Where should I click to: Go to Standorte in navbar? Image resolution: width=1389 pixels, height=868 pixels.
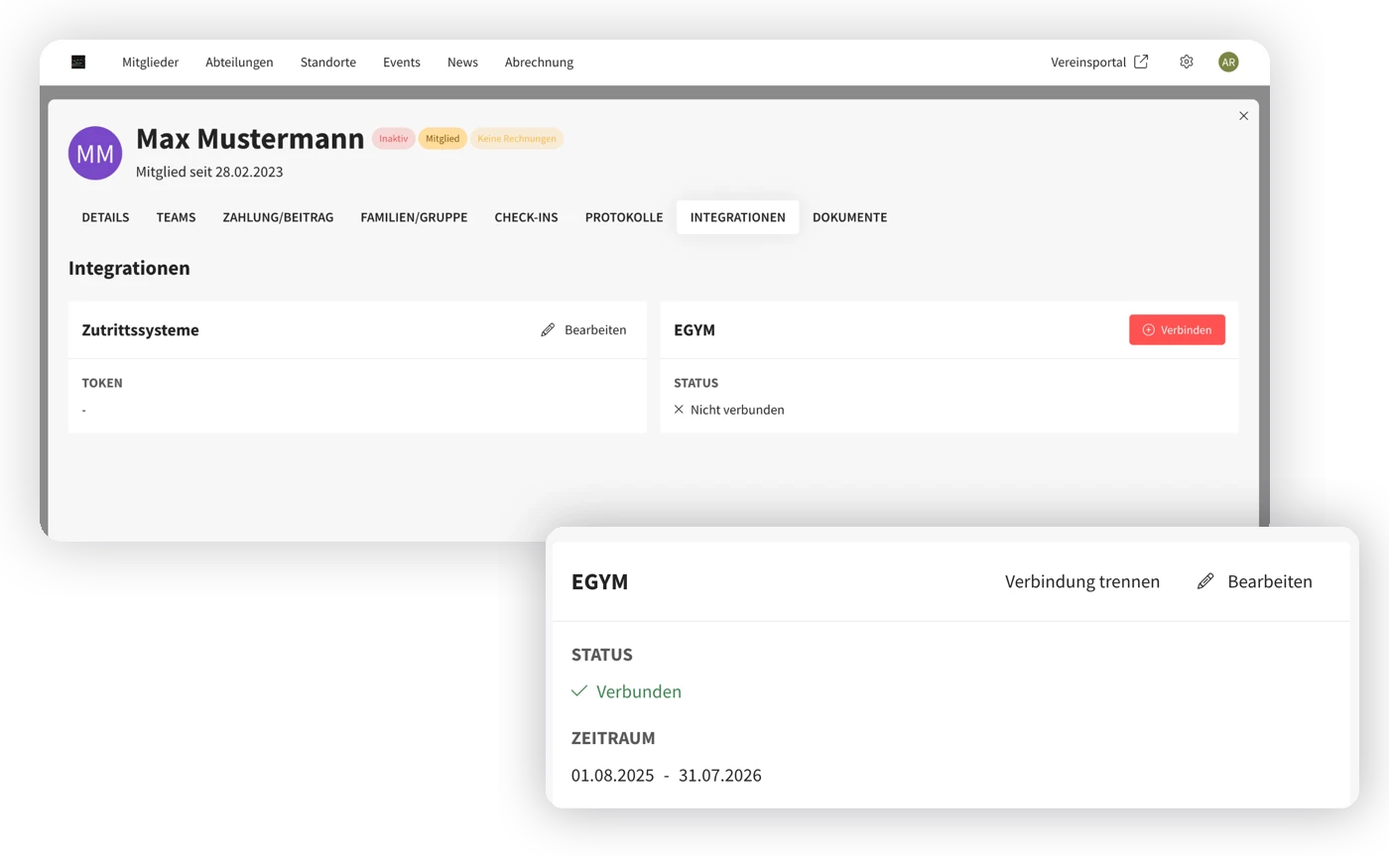click(x=328, y=62)
